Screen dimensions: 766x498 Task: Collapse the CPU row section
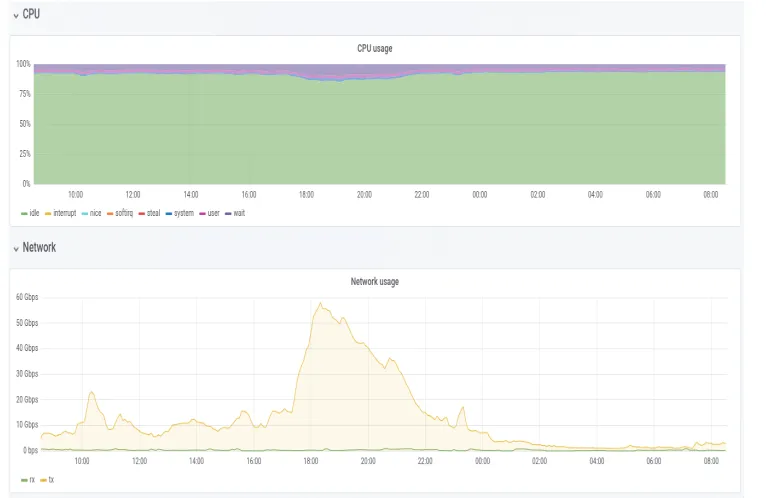point(16,16)
